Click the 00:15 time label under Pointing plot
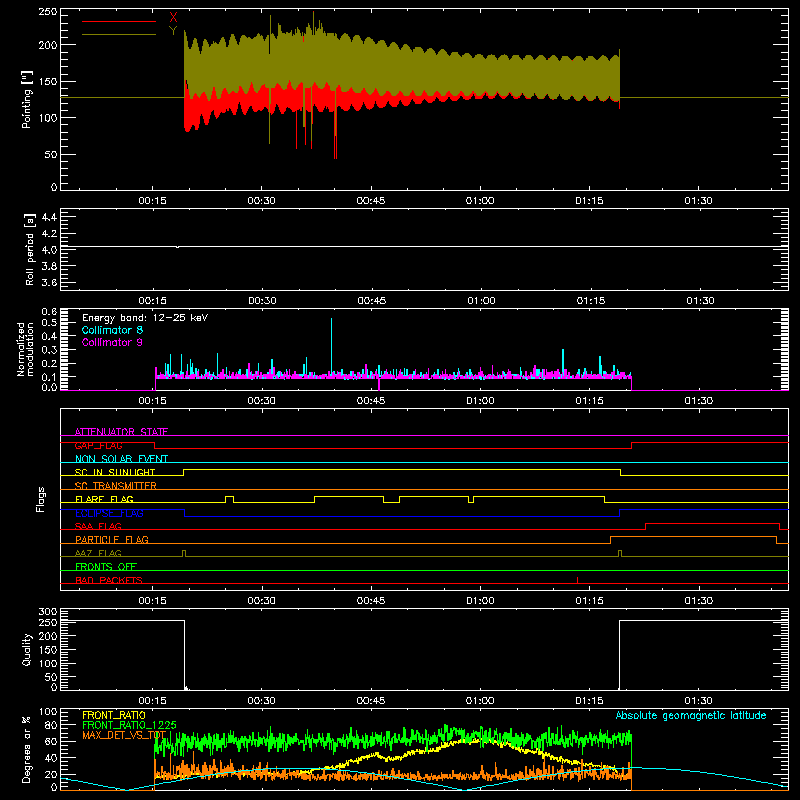 click(152, 201)
